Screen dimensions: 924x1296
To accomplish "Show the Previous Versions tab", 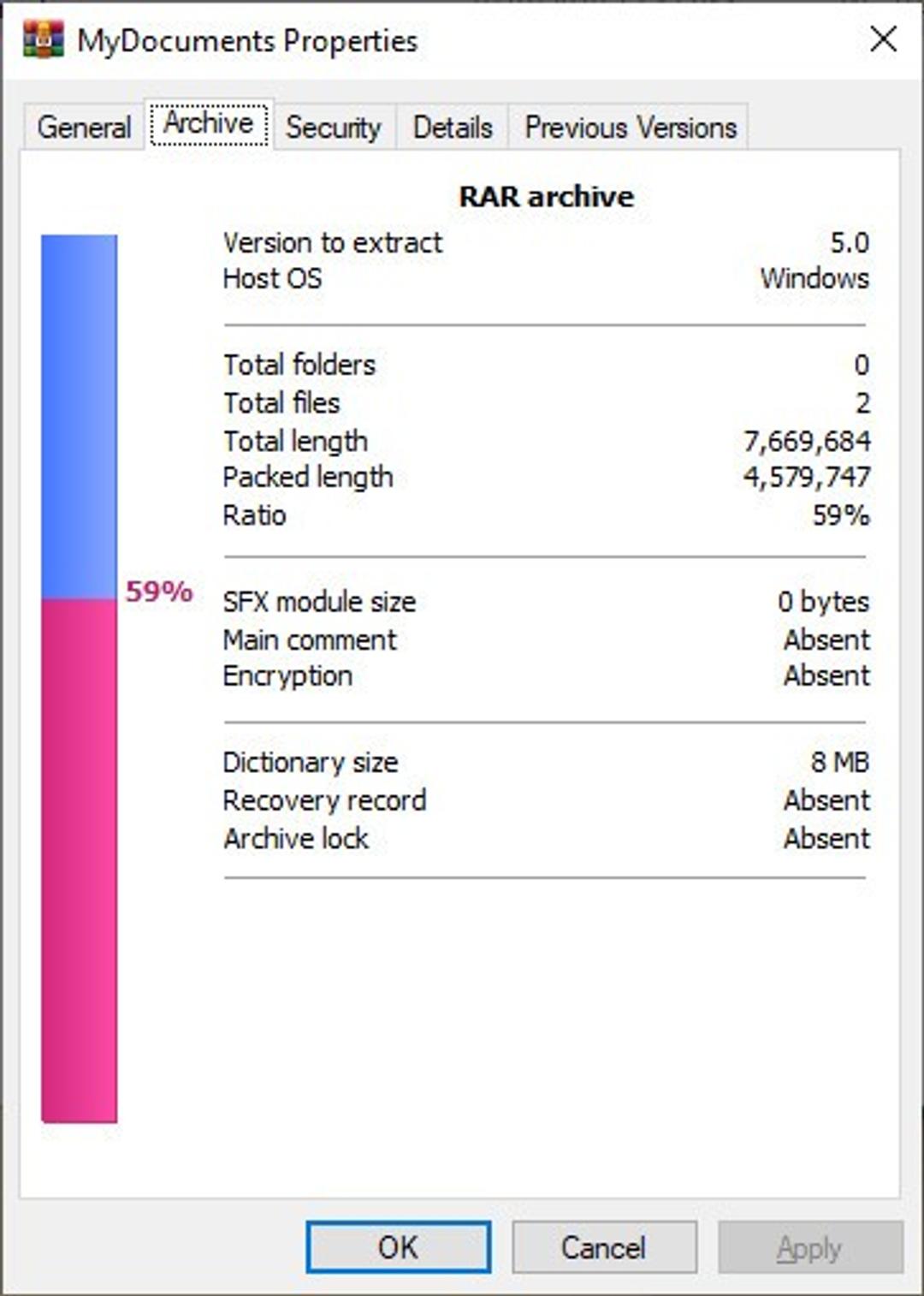I will (x=630, y=128).
